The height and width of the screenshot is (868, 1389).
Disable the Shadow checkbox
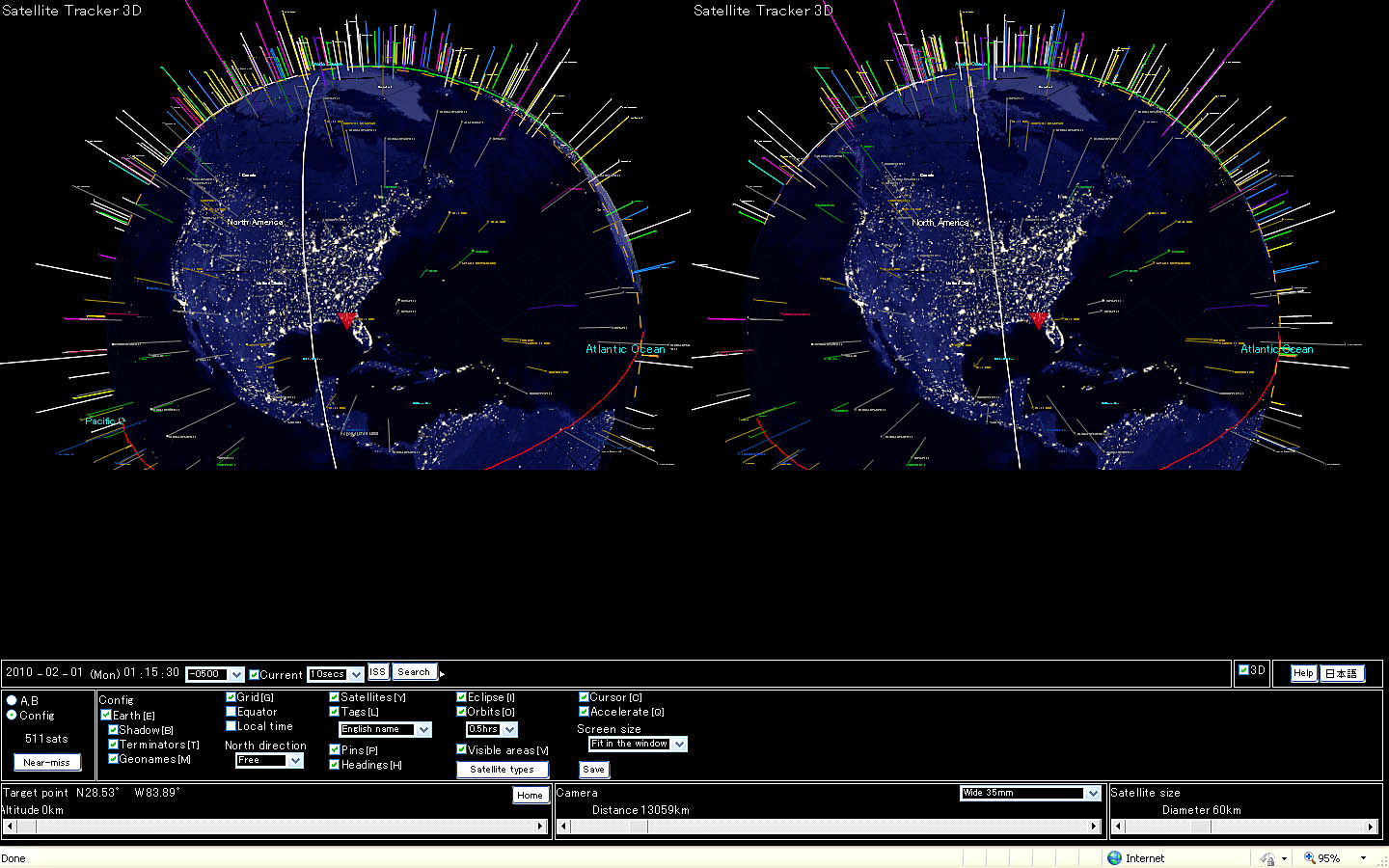tap(113, 730)
